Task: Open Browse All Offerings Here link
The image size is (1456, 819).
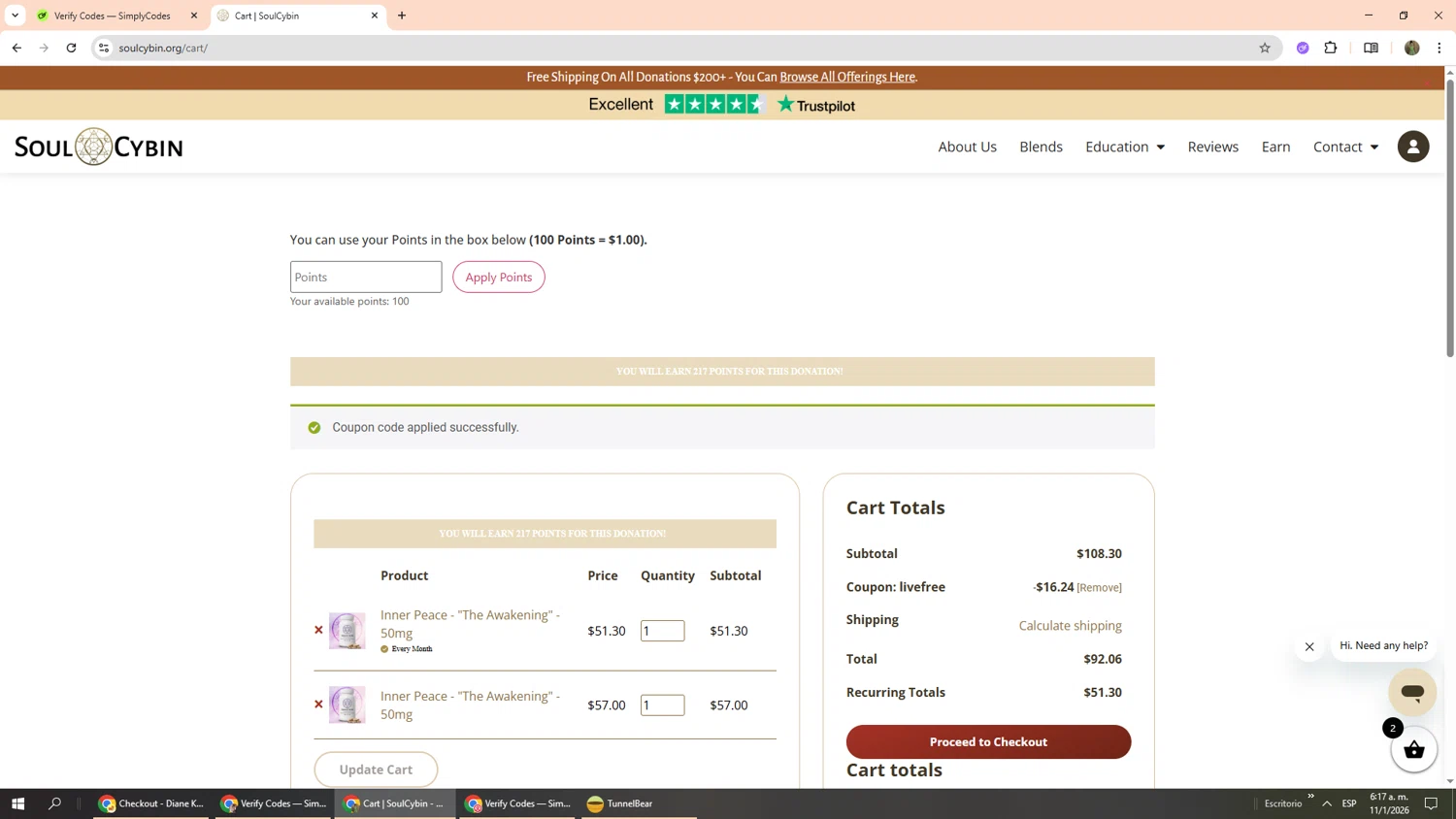Action: click(x=847, y=77)
